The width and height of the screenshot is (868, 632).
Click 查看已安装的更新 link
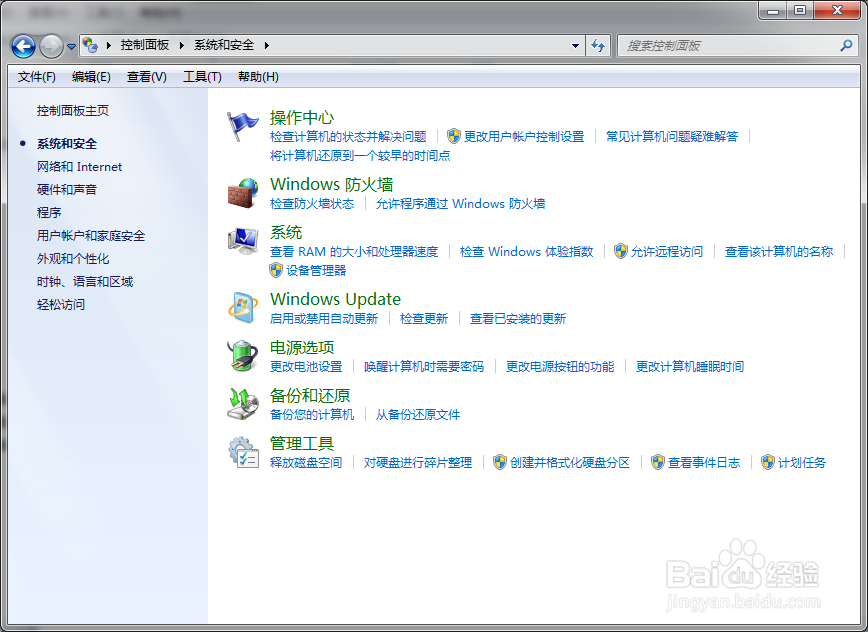518,319
